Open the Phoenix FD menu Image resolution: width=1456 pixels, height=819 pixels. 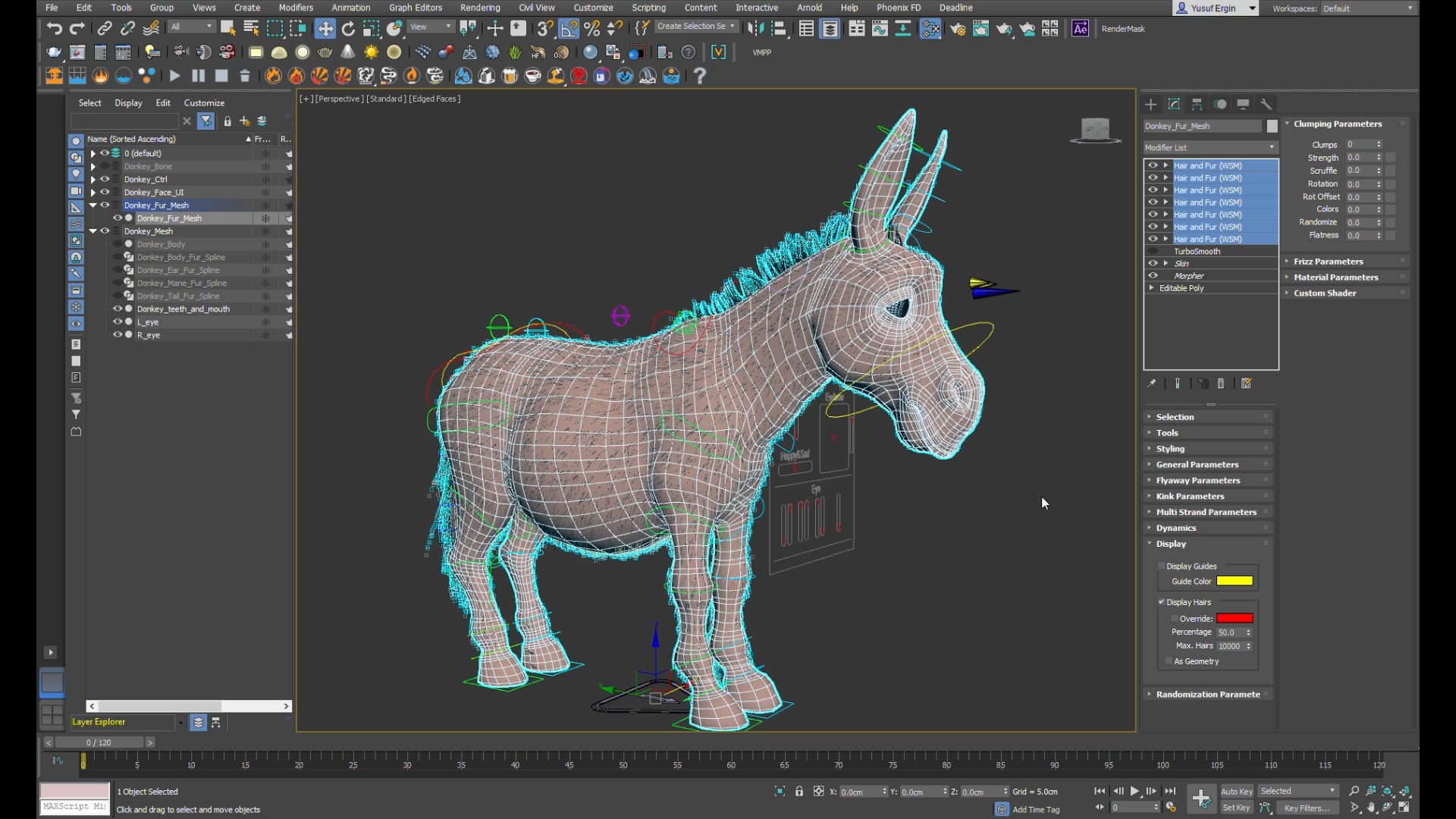click(898, 8)
